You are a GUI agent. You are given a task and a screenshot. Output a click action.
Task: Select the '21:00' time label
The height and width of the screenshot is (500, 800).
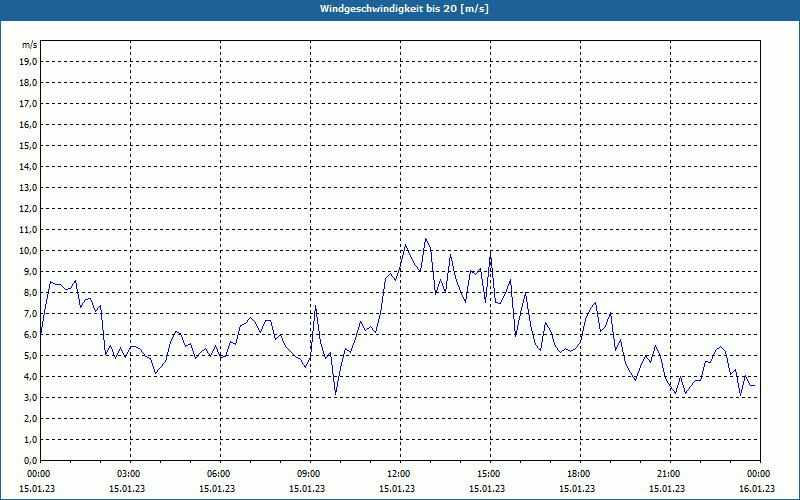click(x=667, y=474)
